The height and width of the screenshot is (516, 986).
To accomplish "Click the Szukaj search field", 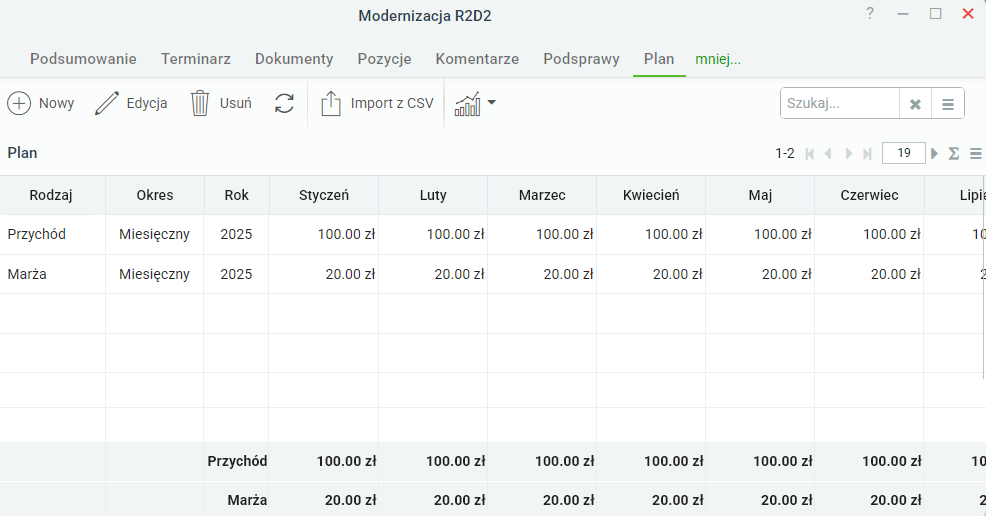I will tap(840, 104).
